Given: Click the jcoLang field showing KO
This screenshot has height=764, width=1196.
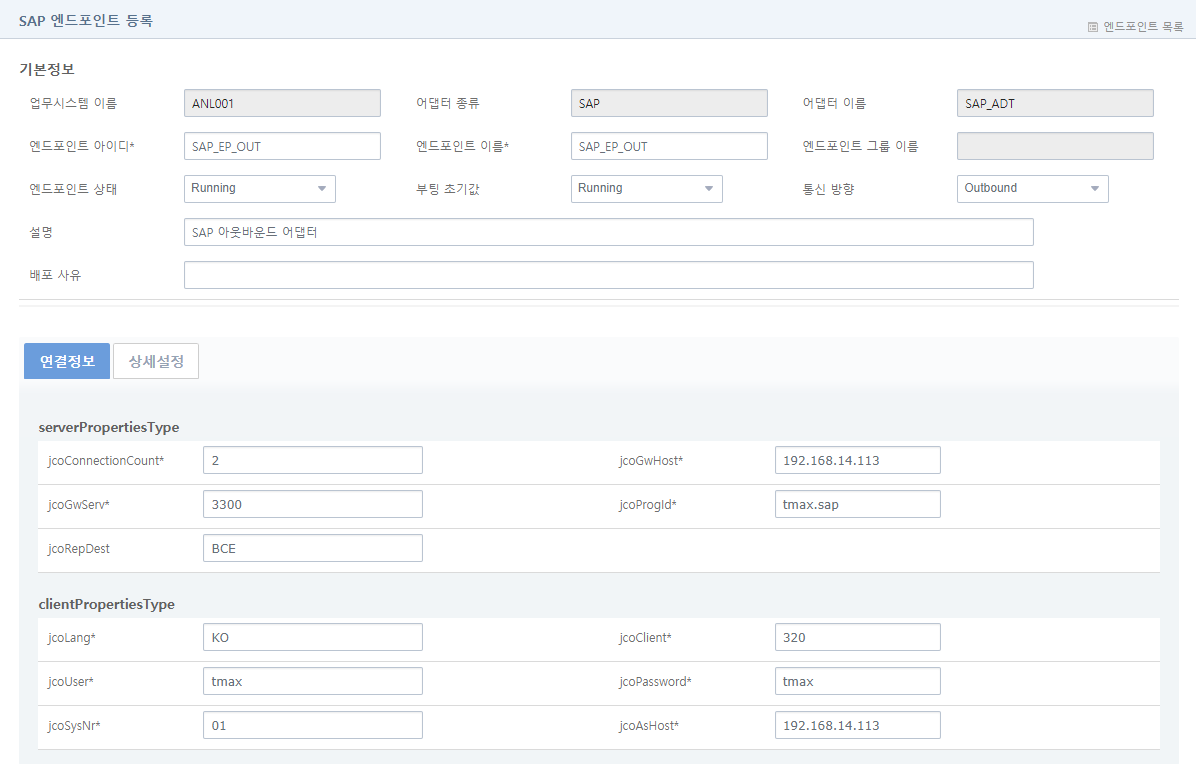Looking at the screenshot, I should click(313, 636).
